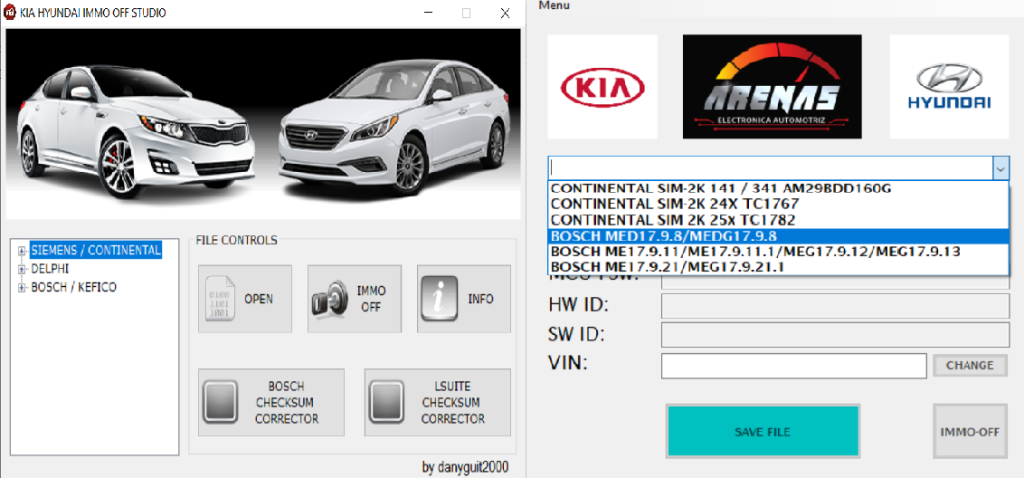Click the teal SAVE FILE button
This screenshot has width=1024, height=478.
coord(763,432)
